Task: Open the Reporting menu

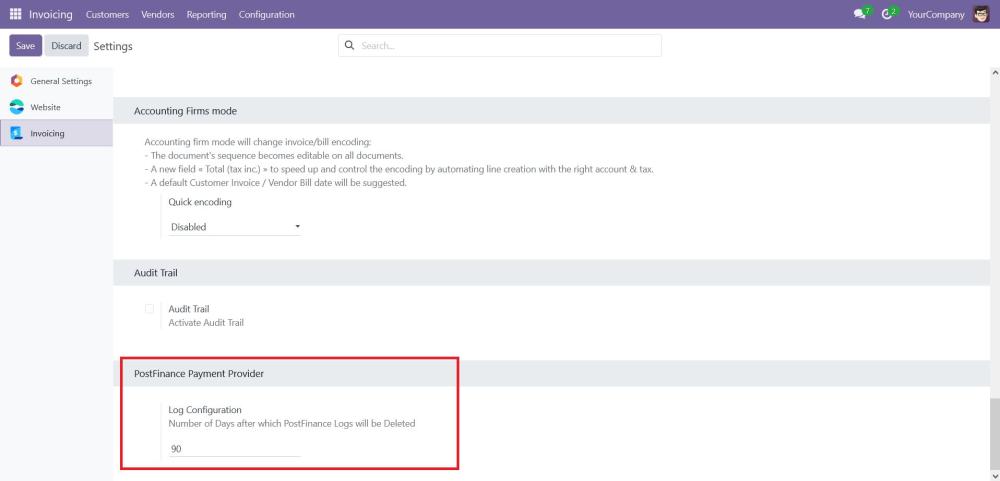Action: tap(206, 14)
